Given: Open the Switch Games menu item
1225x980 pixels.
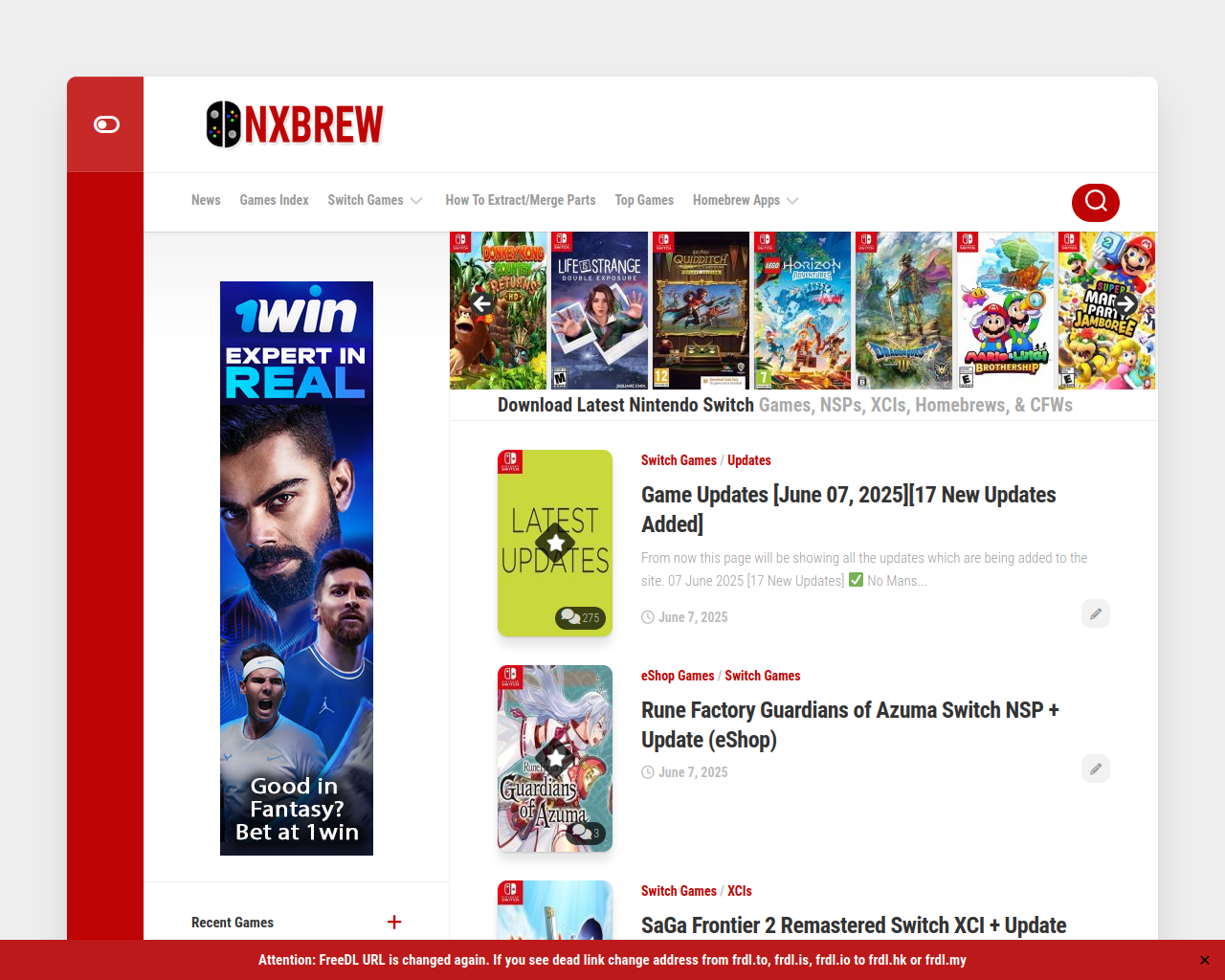Looking at the screenshot, I should [x=366, y=200].
